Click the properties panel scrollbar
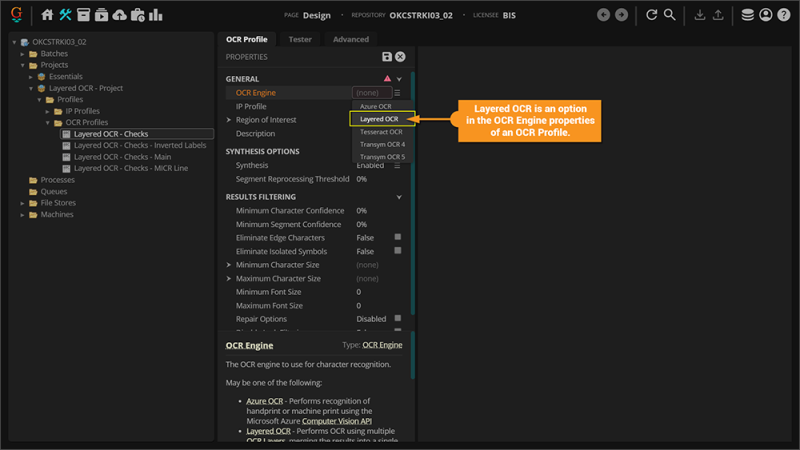Screen dimensions: 800x450 pos(413,194)
